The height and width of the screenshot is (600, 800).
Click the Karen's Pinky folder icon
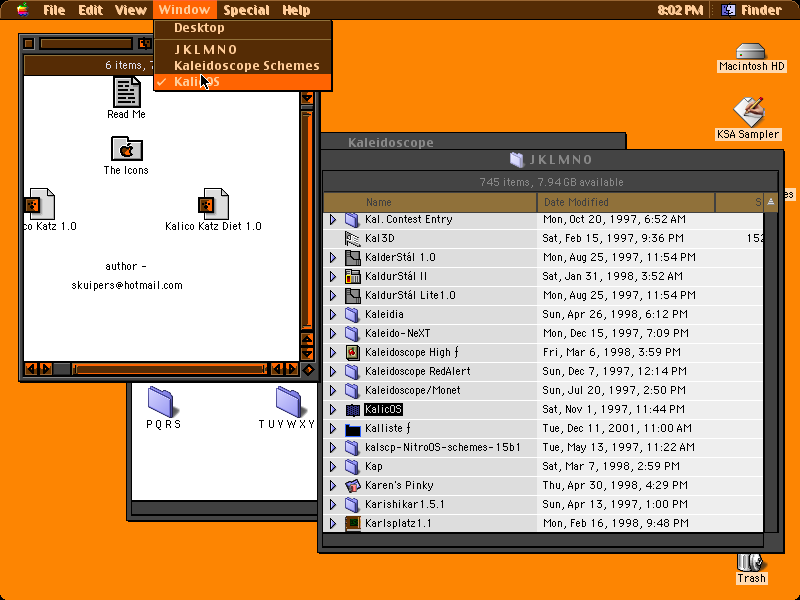point(352,486)
